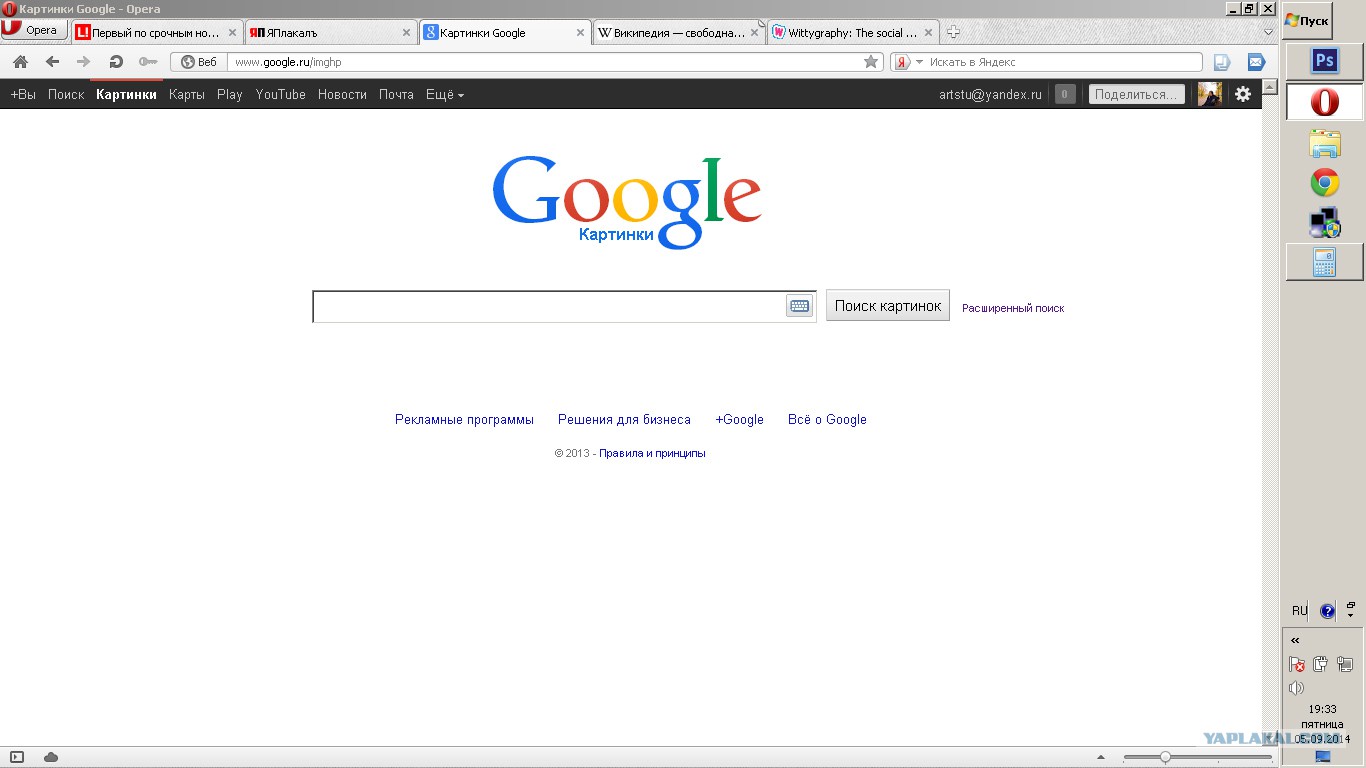Bookmark page using the star icon

tap(871, 62)
